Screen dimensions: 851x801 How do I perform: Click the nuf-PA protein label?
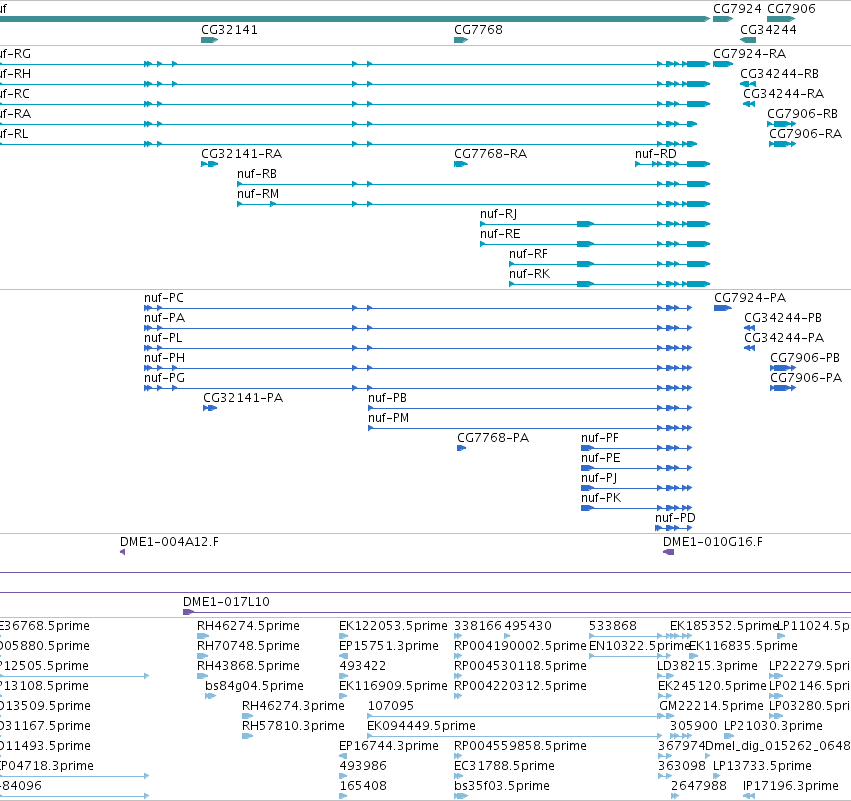click(164, 319)
